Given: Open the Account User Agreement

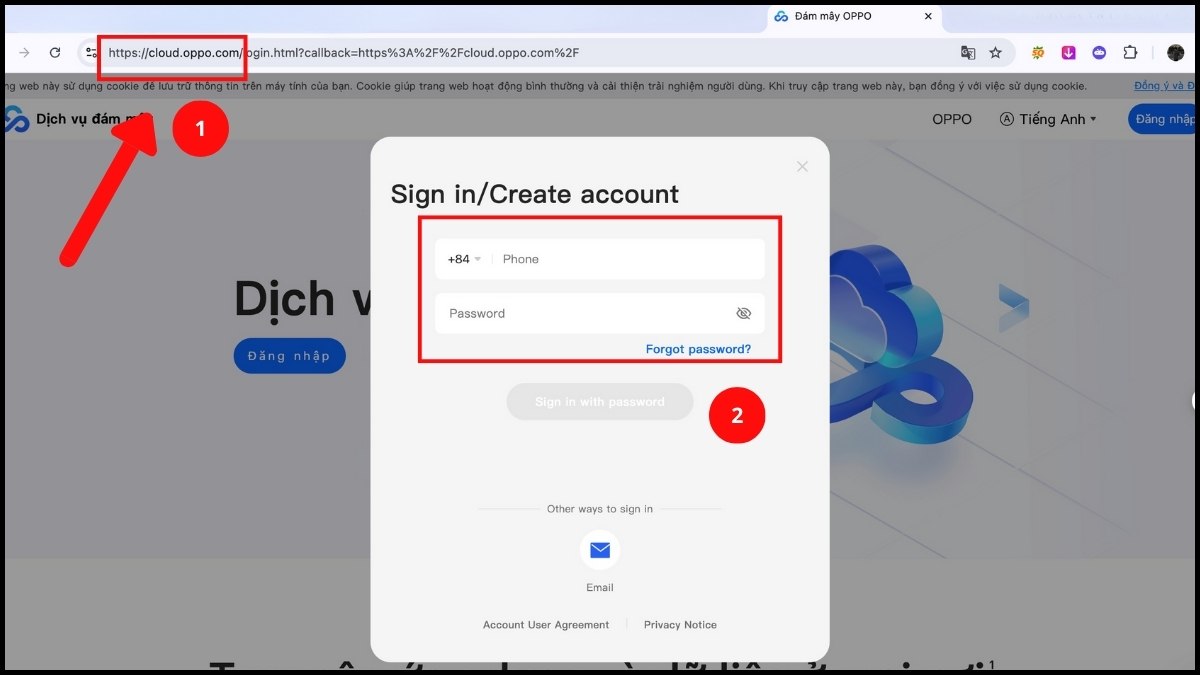Looking at the screenshot, I should pyautogui.click(x=545, y=624).
